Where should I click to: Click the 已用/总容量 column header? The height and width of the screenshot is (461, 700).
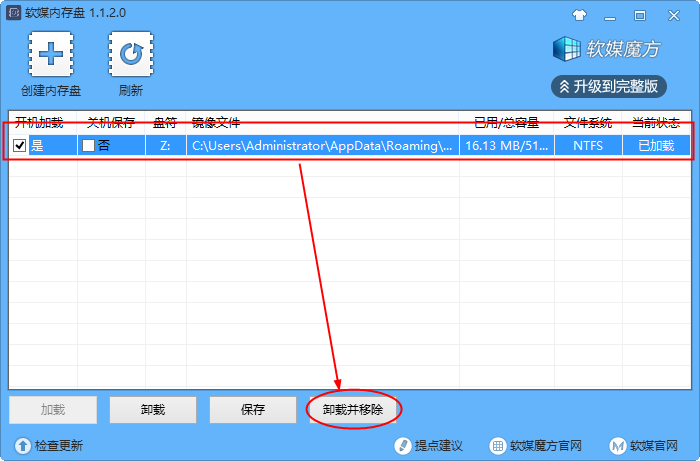coord(507,123)
